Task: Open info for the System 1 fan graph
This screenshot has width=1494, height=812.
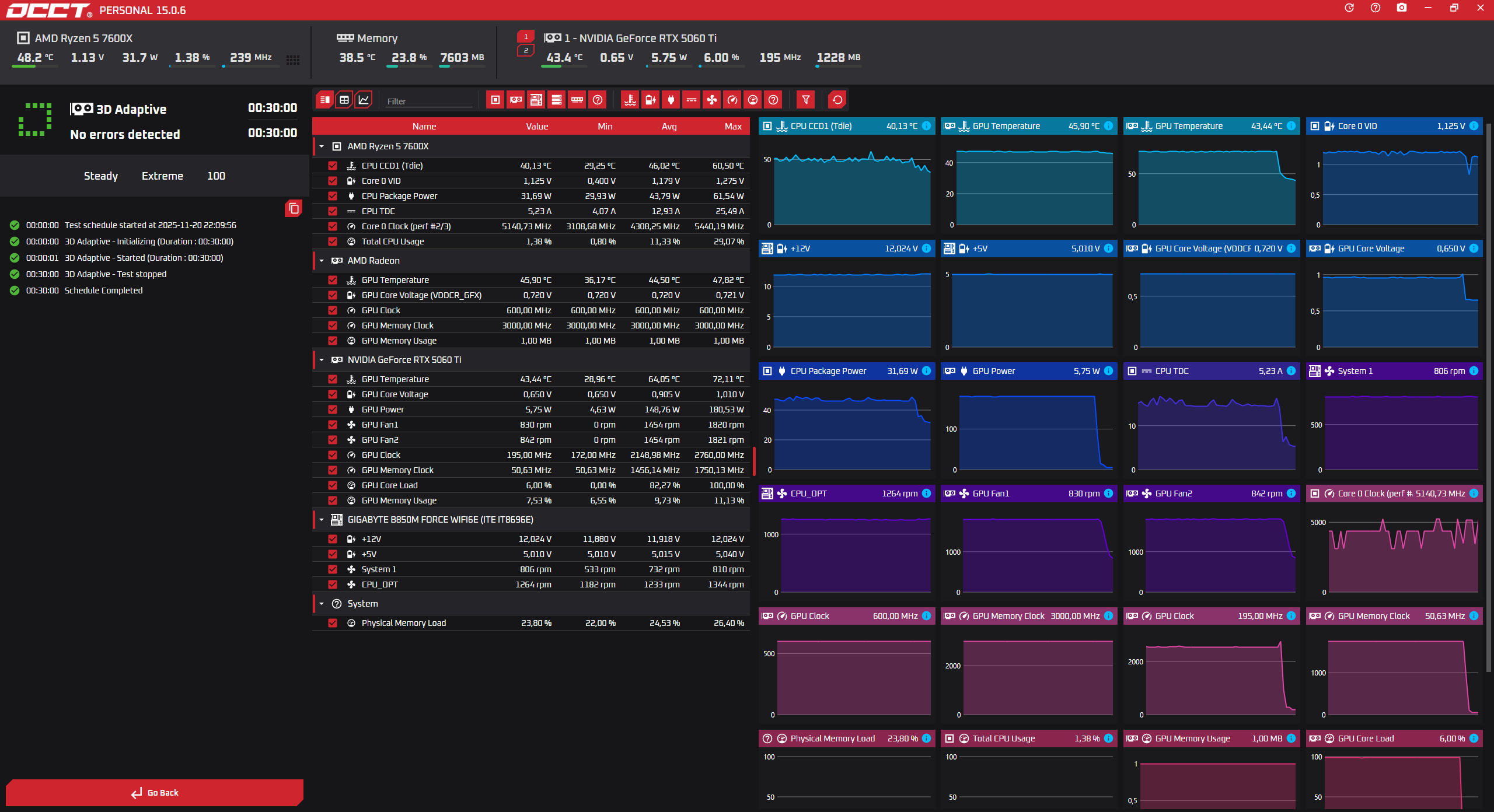Action: 1474,371
